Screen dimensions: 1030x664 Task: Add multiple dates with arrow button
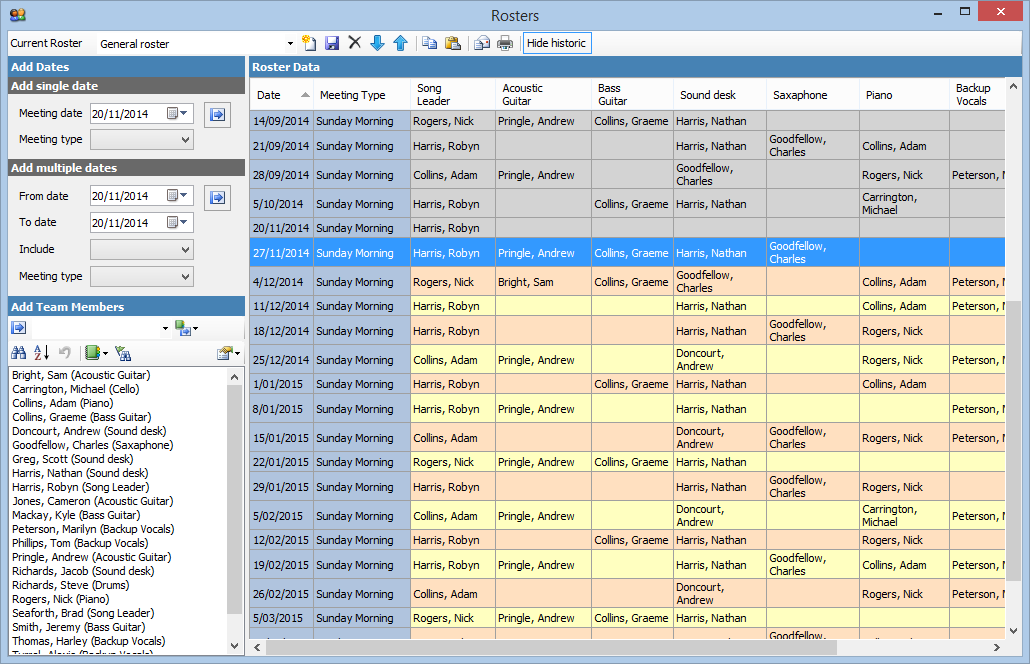coord(217,198)
